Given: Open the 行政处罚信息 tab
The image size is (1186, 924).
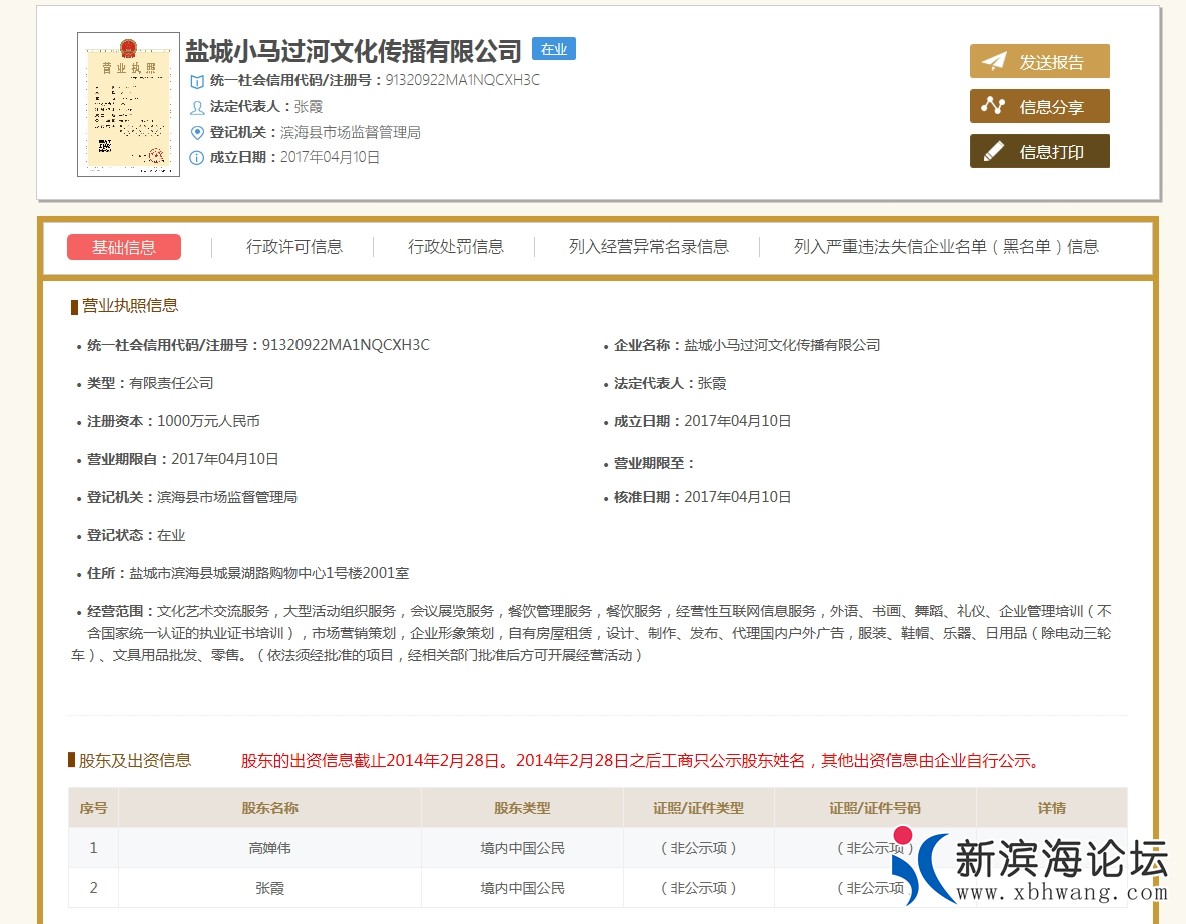Looking at the screenshot, I should point(456,246).
